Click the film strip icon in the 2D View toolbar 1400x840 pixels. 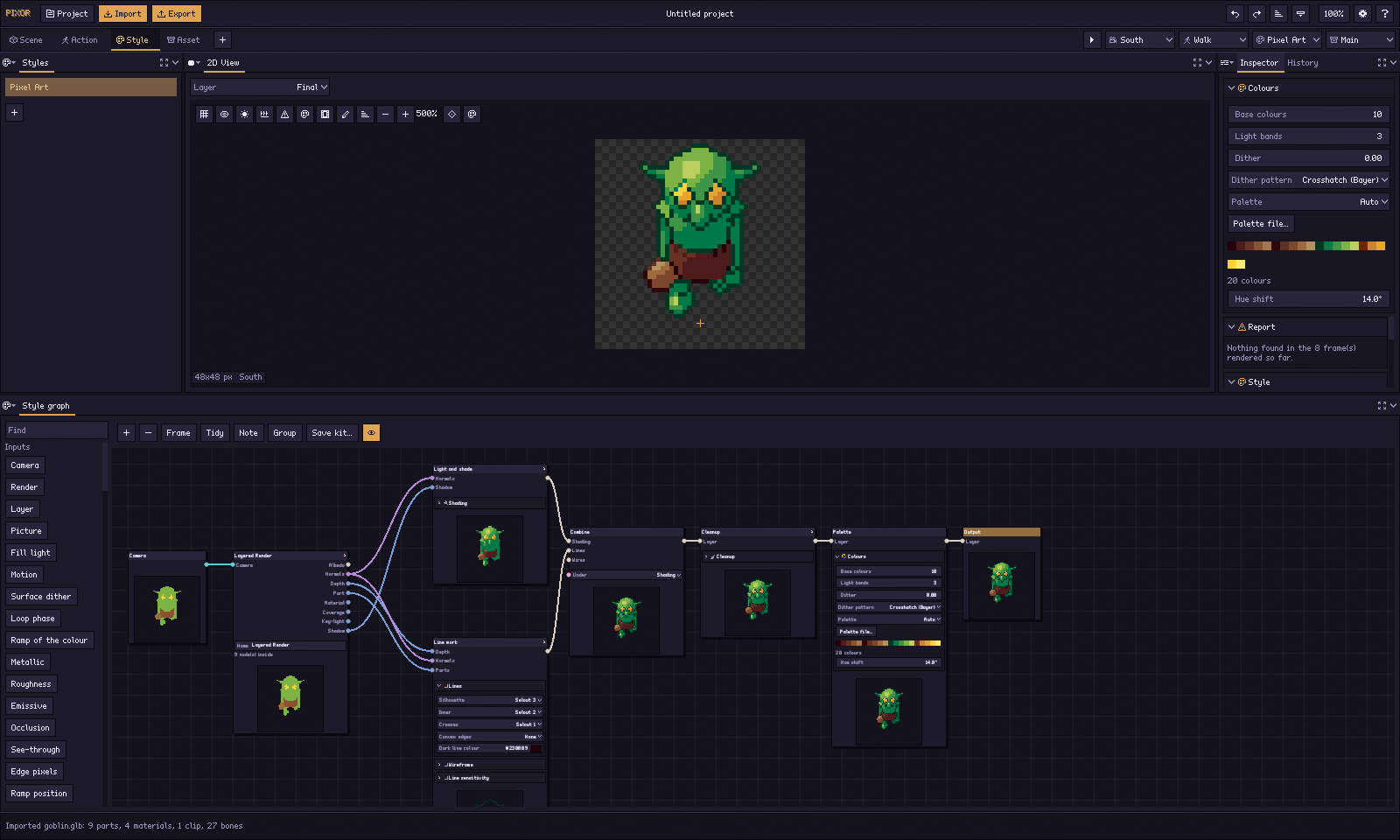pyautogui.click(x=325, y=114)
